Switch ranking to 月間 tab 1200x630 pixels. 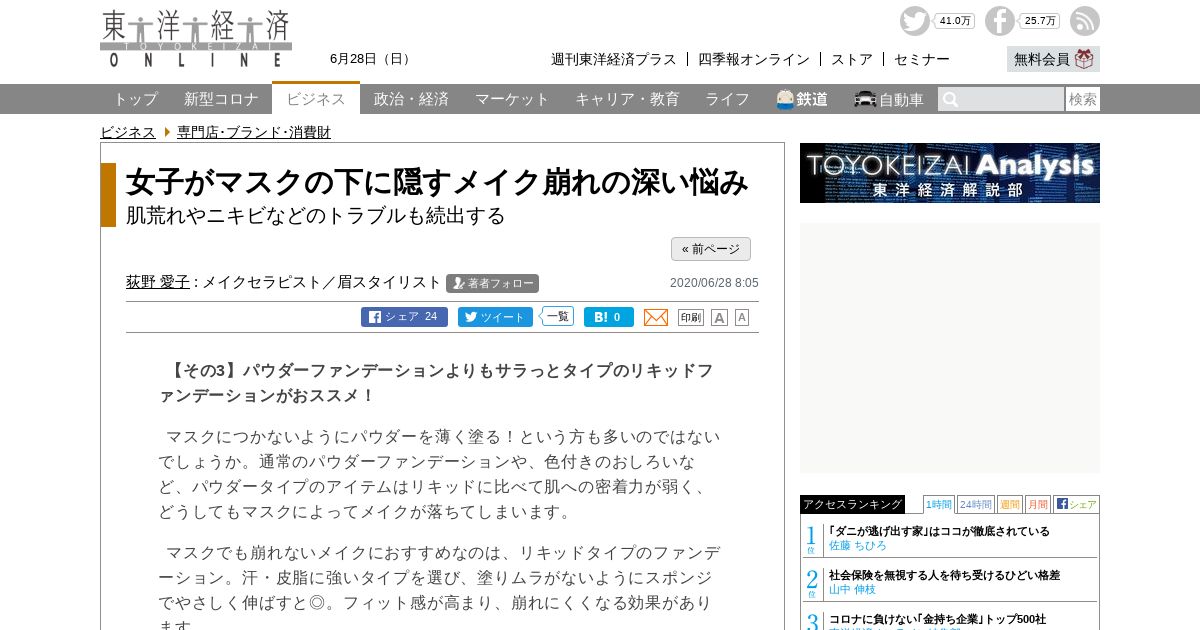pos(1038,504)
